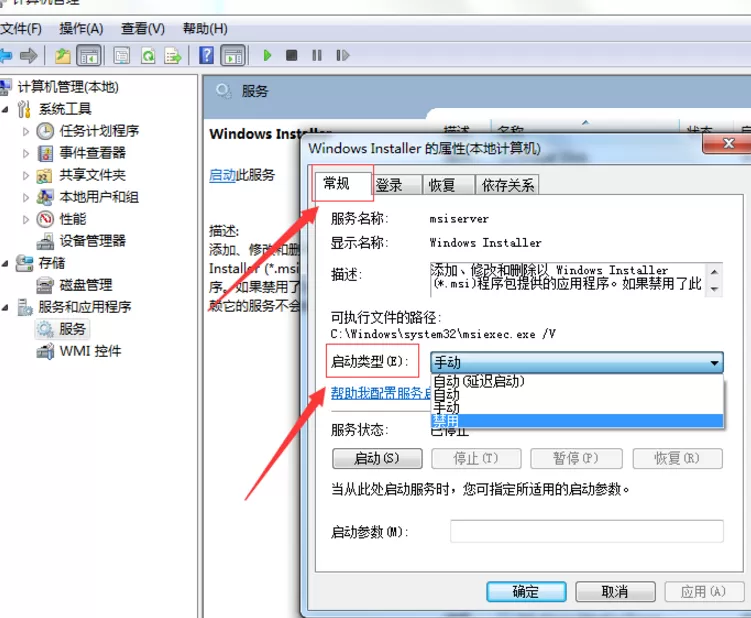Select WMI 控件 in tree
751x618 pixels.
pos(91,351)
